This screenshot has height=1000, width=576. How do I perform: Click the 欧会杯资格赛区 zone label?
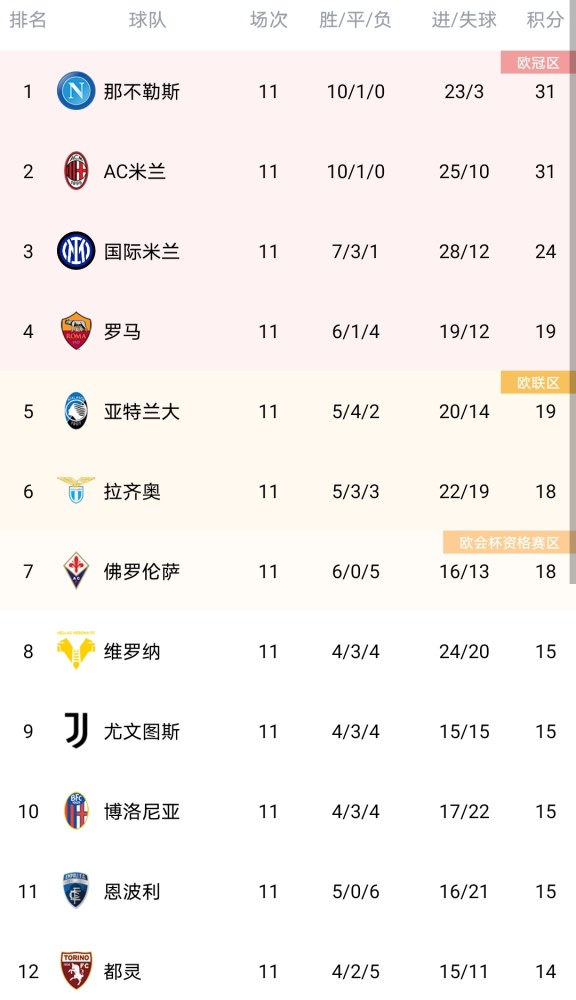click(x=509, y=543)
